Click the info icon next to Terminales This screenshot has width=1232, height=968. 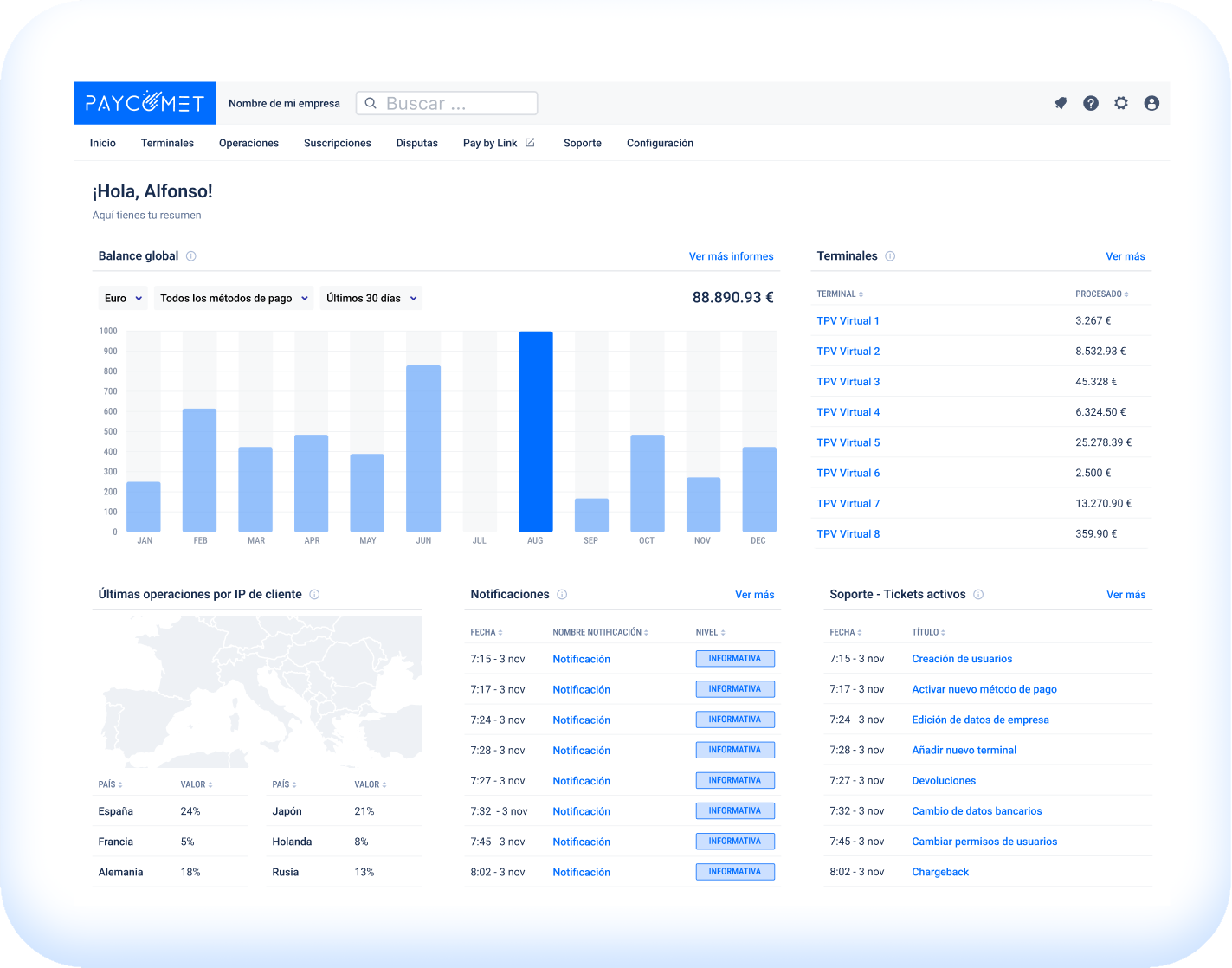890,255
